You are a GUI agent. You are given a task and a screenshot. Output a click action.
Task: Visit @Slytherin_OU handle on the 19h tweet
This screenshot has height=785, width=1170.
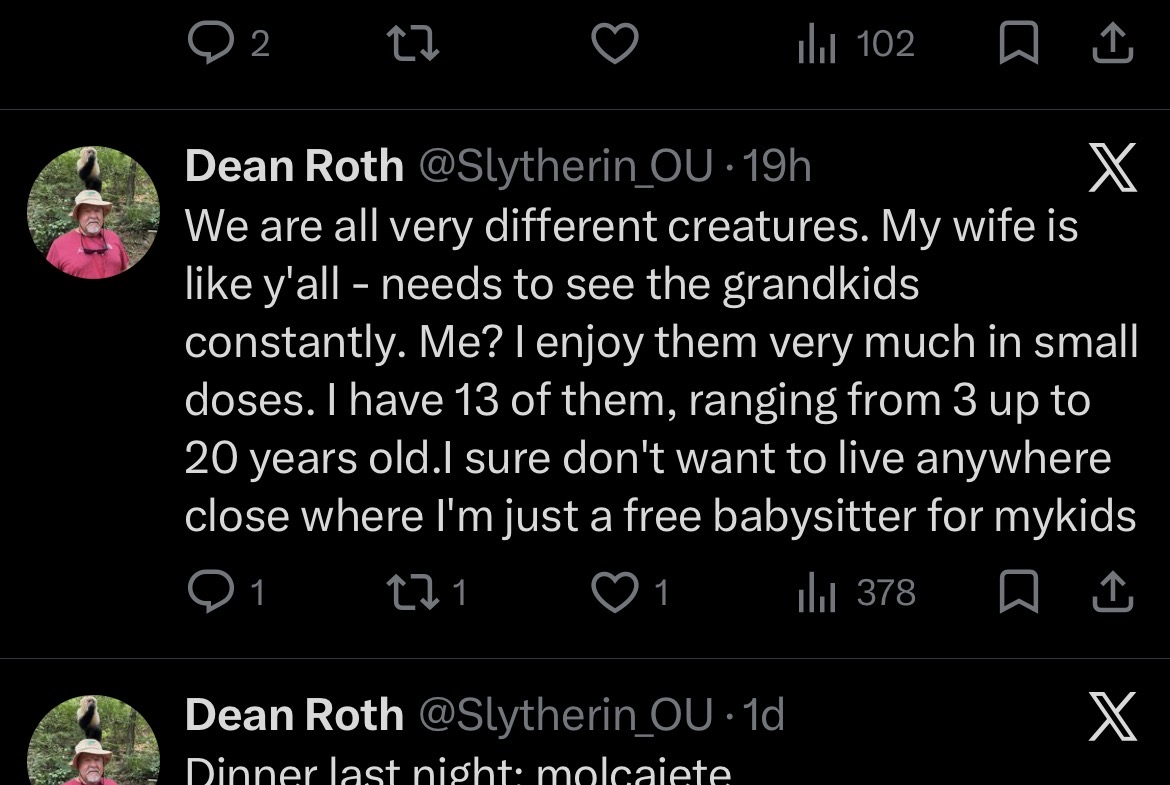tap(565, 166)
